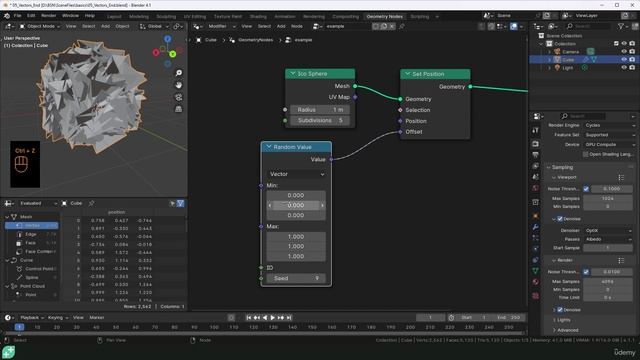Screen dimensions: 640x360
Task: Toggle viewport visibility eye of Light
Action: (624, 68)
